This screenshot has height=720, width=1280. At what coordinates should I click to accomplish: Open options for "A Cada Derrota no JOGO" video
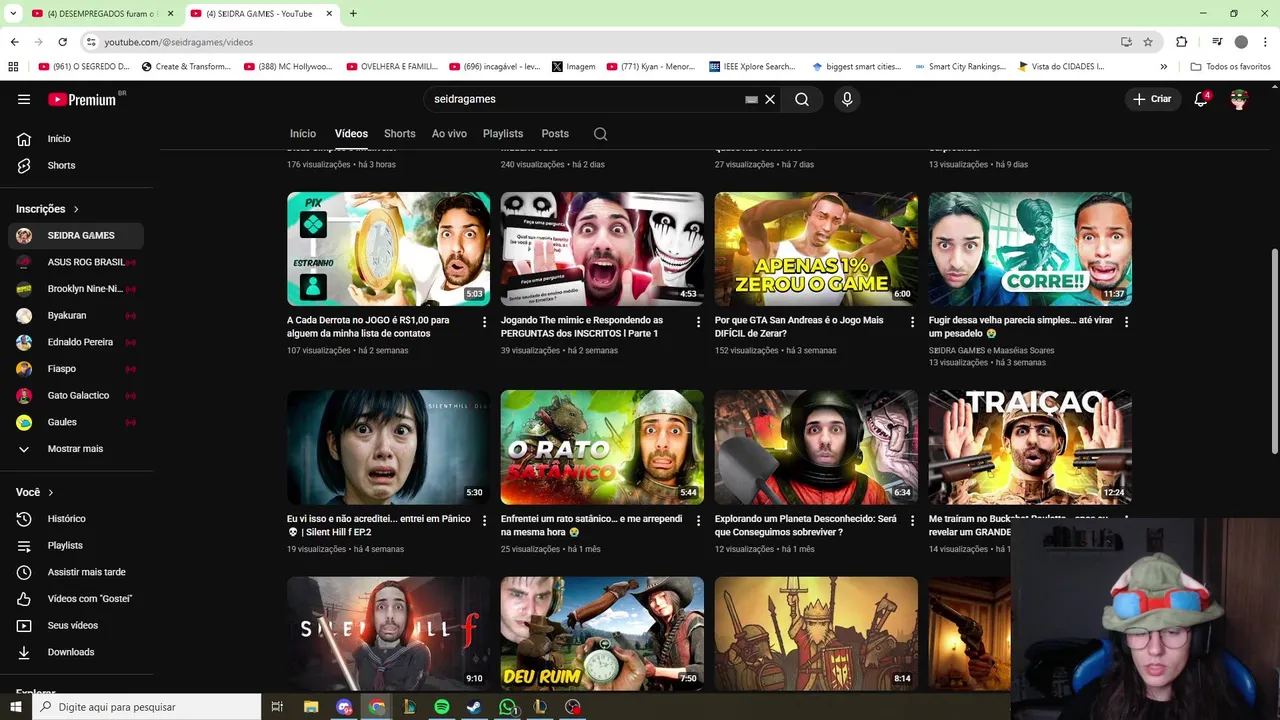484,322
